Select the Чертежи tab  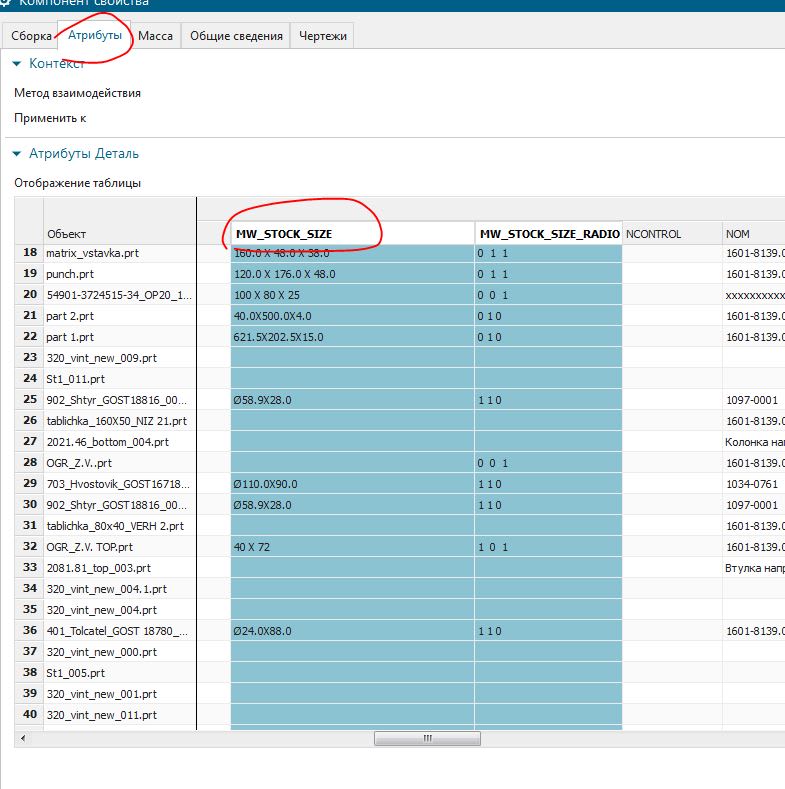click(323, 36)
